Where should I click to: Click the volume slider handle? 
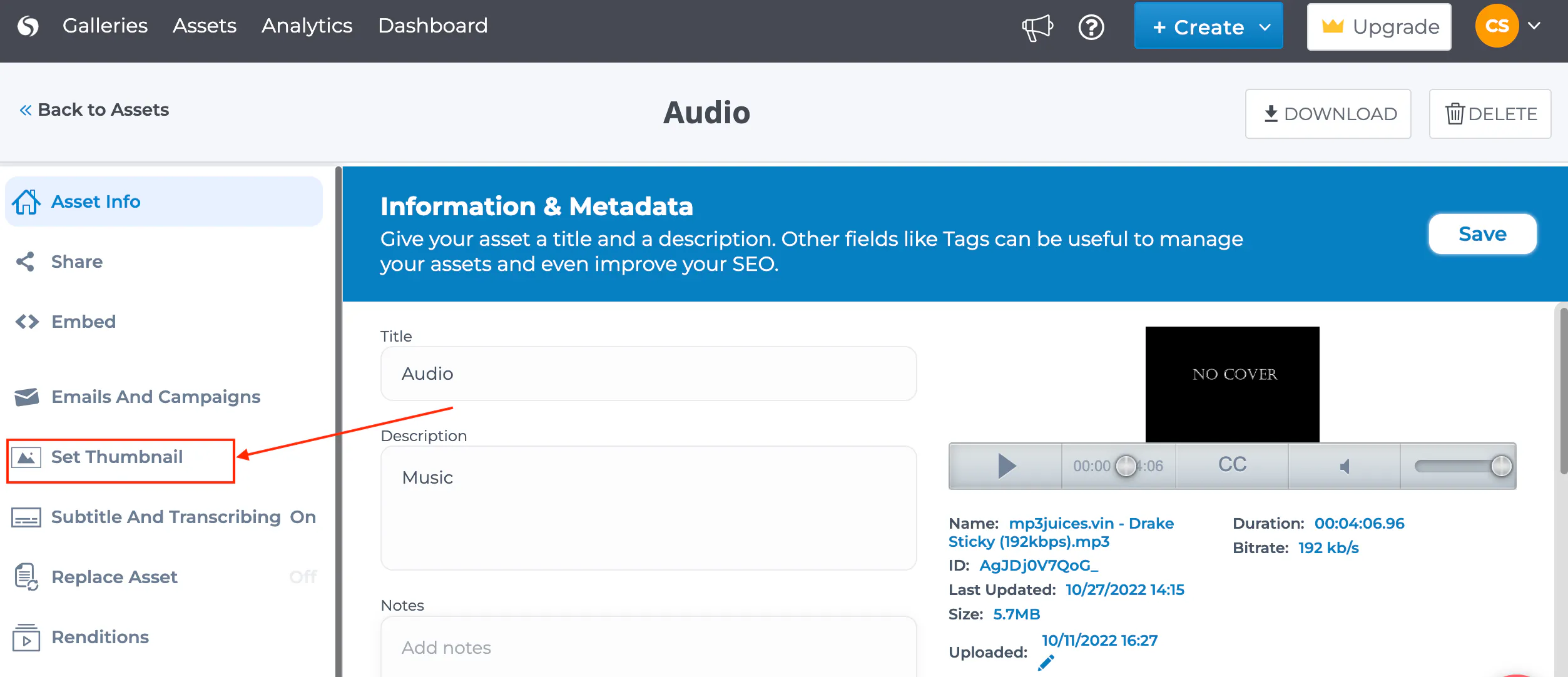(1501, 466)
